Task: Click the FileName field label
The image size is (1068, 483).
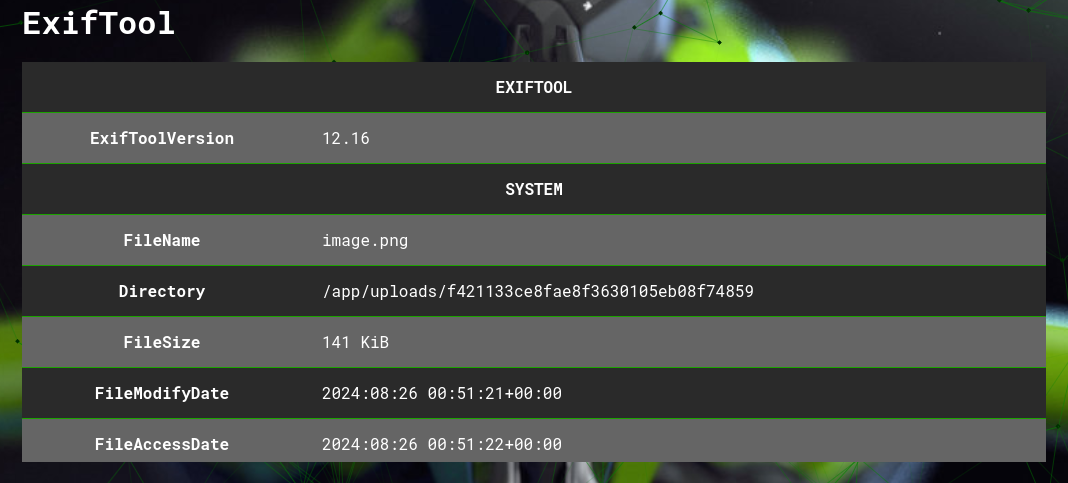Action: click(161, 240)
